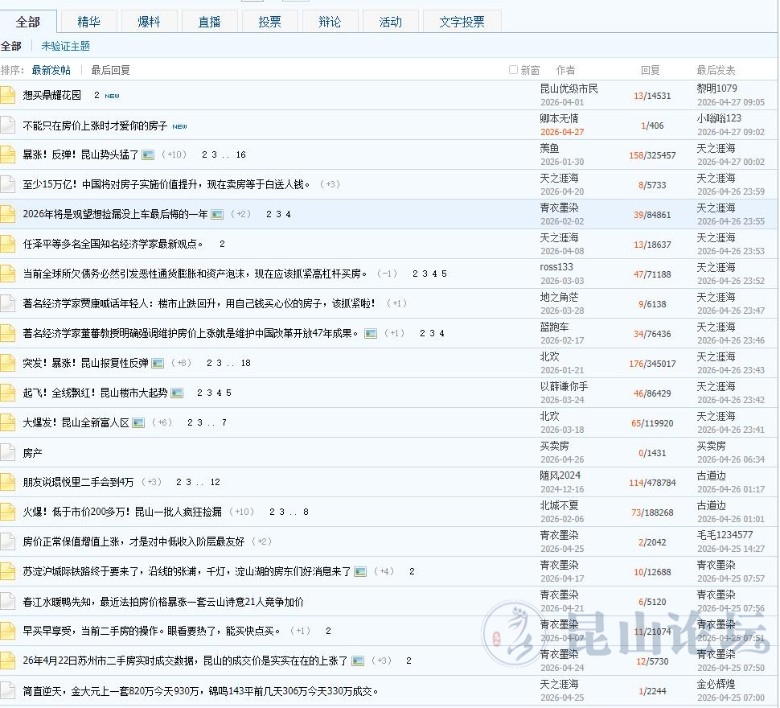Open author profile 昆山优级市民
The width and height of the screenshot is (780, 708).
[568, 89]
